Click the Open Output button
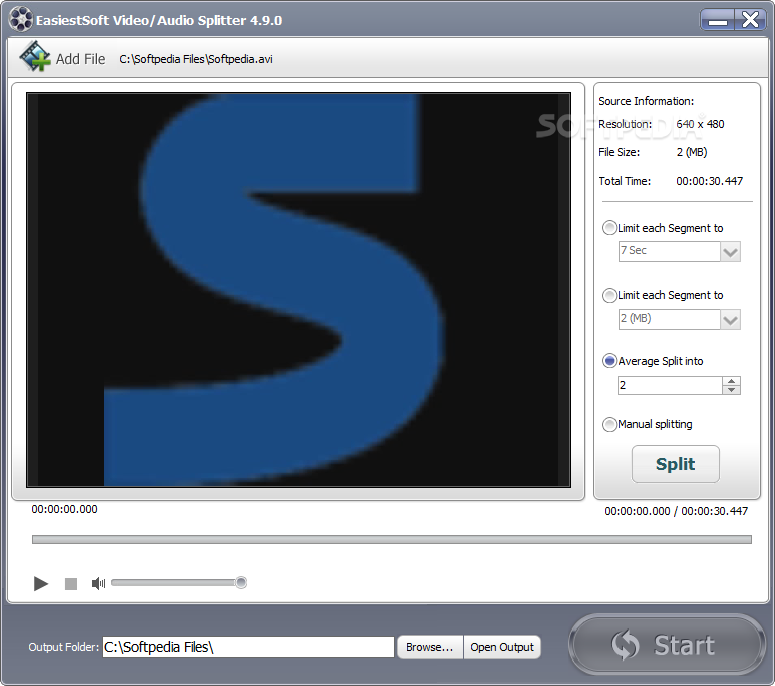The image size is (775, 686). tap(502, 647)
